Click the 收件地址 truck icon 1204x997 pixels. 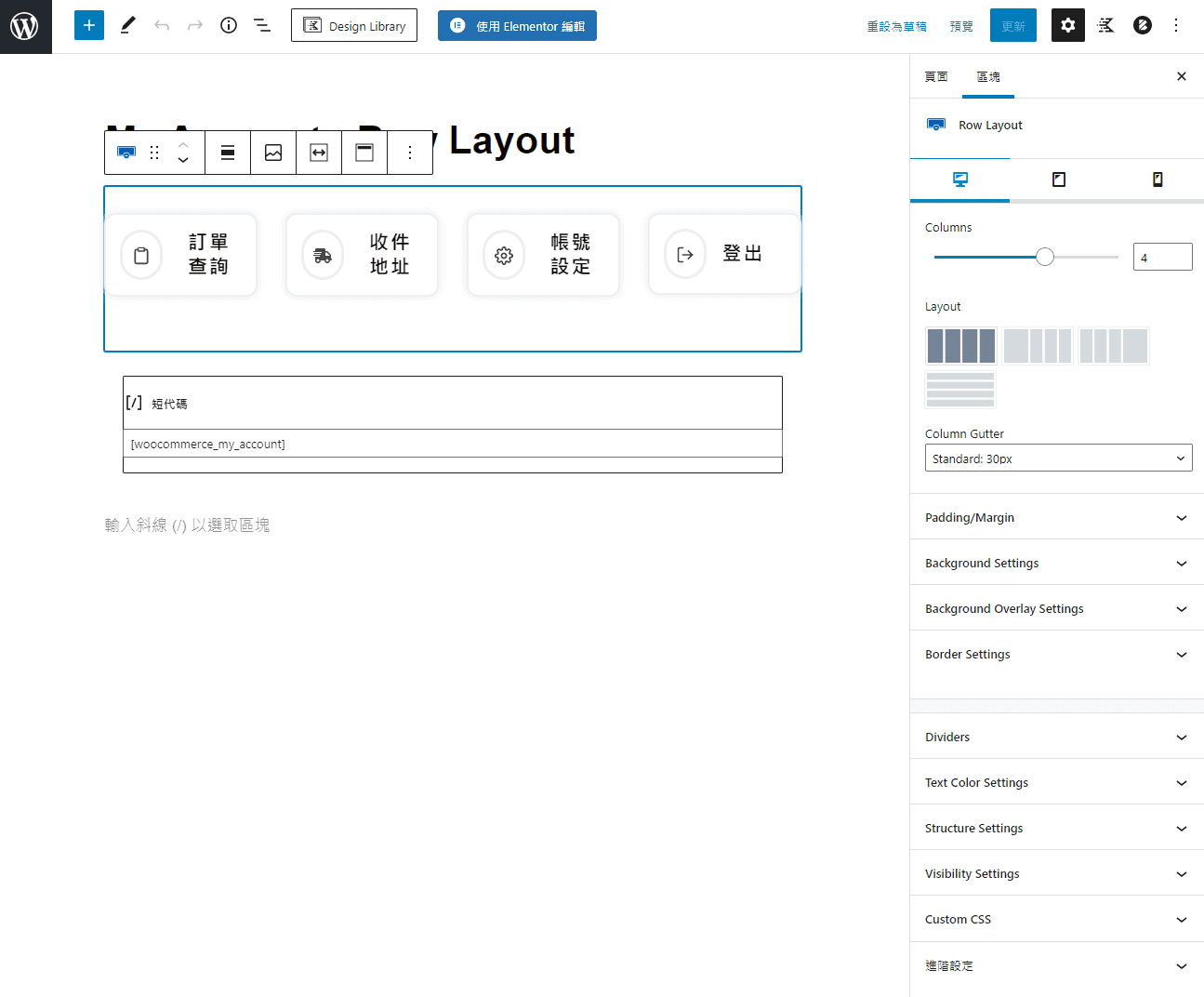(x=323, y=255)
